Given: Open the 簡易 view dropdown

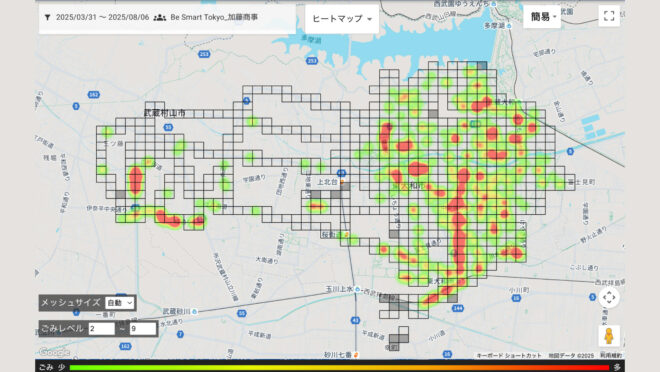Looking at the screenshot, I should 542,17.
